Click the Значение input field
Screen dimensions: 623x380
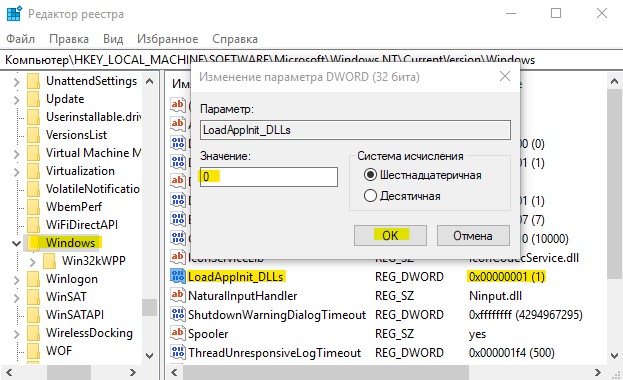(x=269, y=177)
